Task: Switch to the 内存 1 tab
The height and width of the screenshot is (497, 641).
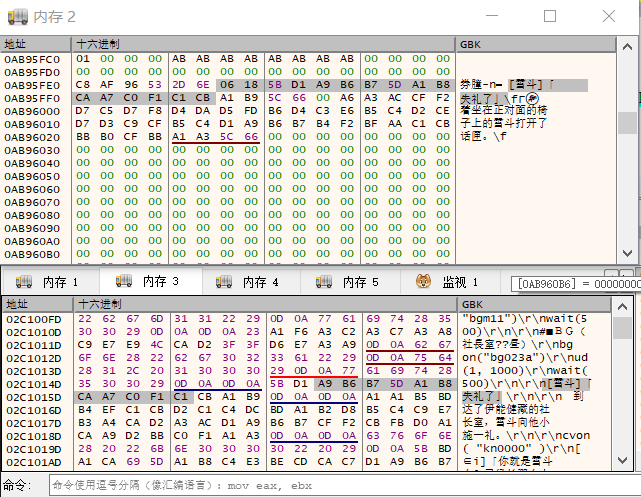Action: (60, 283)
